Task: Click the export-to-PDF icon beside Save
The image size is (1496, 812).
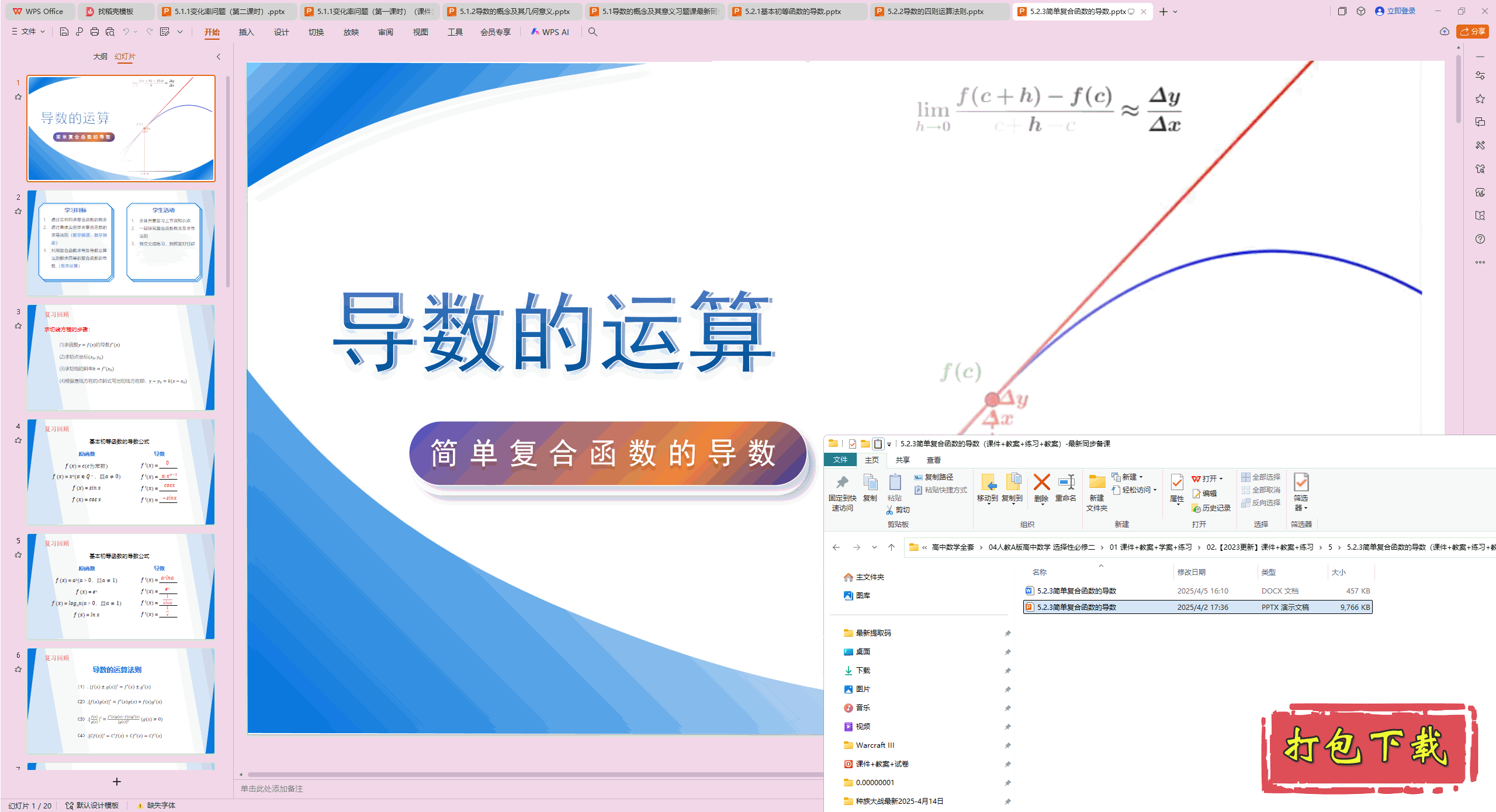Action: coord(79,32)
